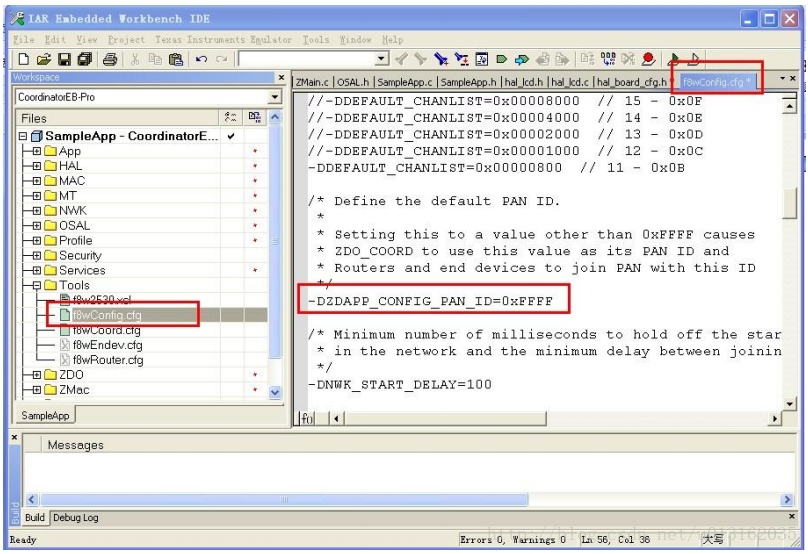Click the configuration column header icon in Files
808x554 pixels.
[255, 117]
